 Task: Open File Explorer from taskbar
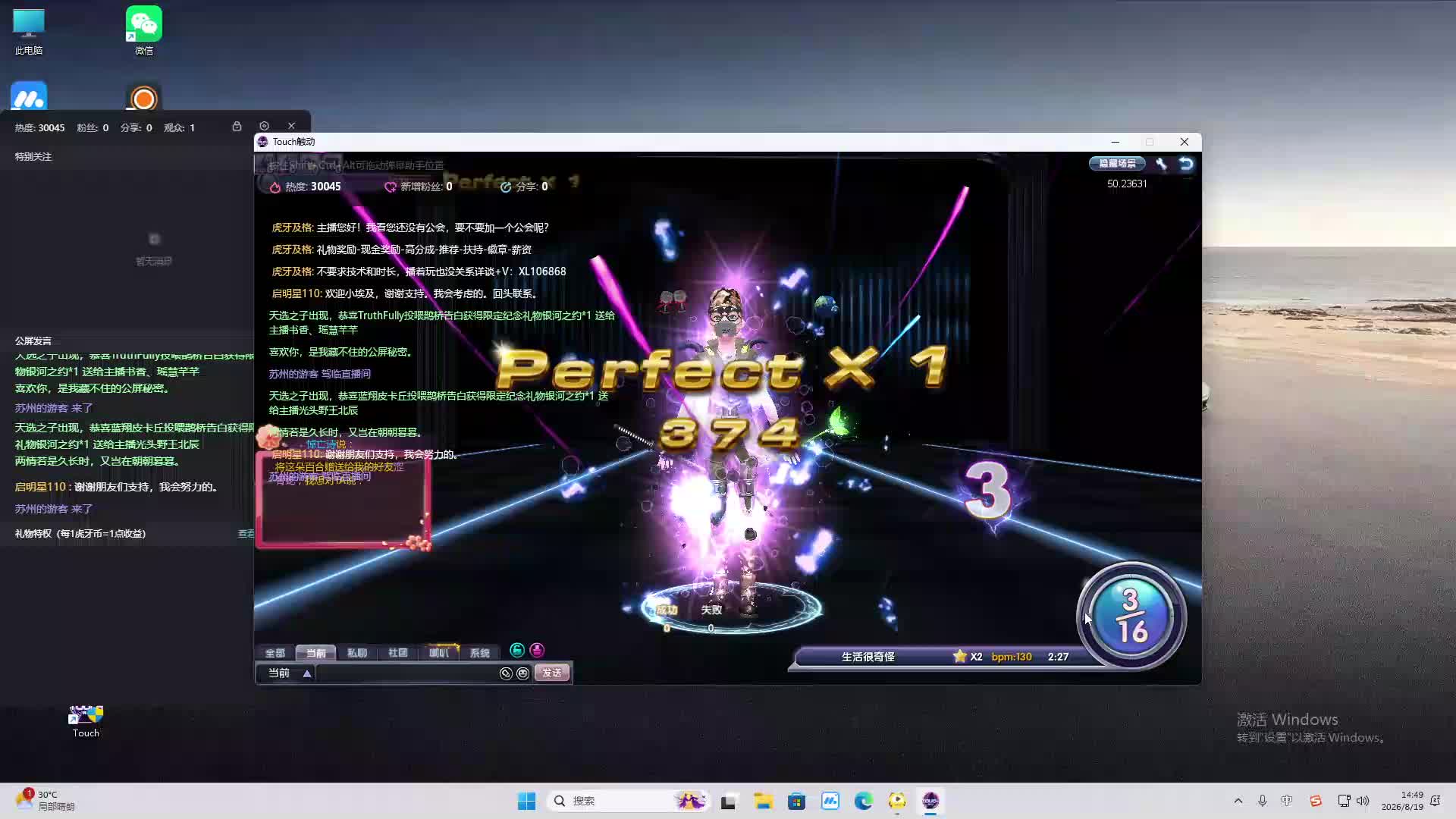tap(763, 801)
